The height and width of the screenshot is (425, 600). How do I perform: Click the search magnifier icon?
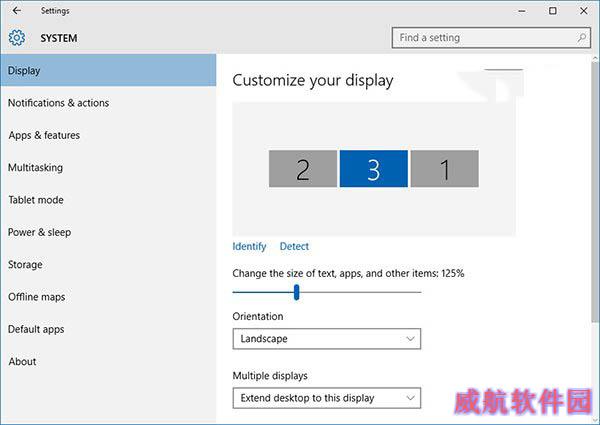click(x=582, y=37)
